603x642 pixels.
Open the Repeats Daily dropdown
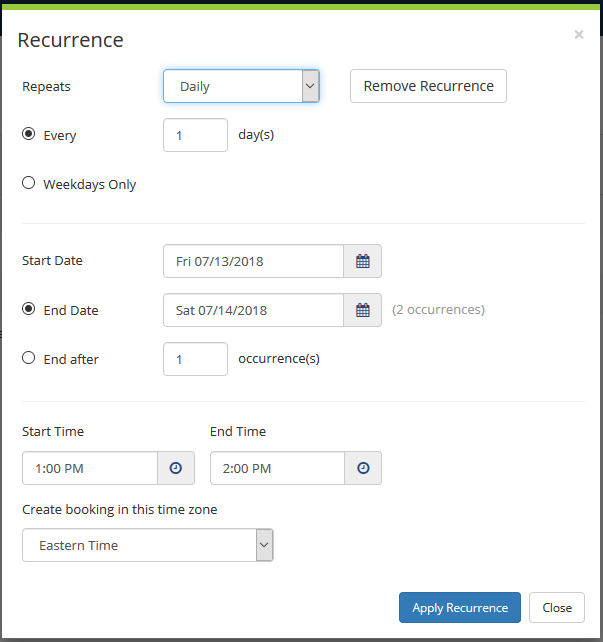point(241,86)
